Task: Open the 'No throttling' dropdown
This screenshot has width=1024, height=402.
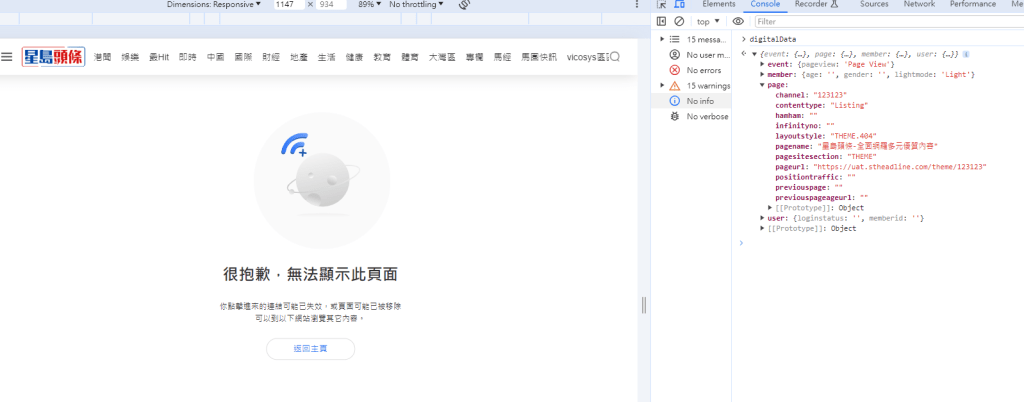Action: pyautogui.click(x=416, y=5)
